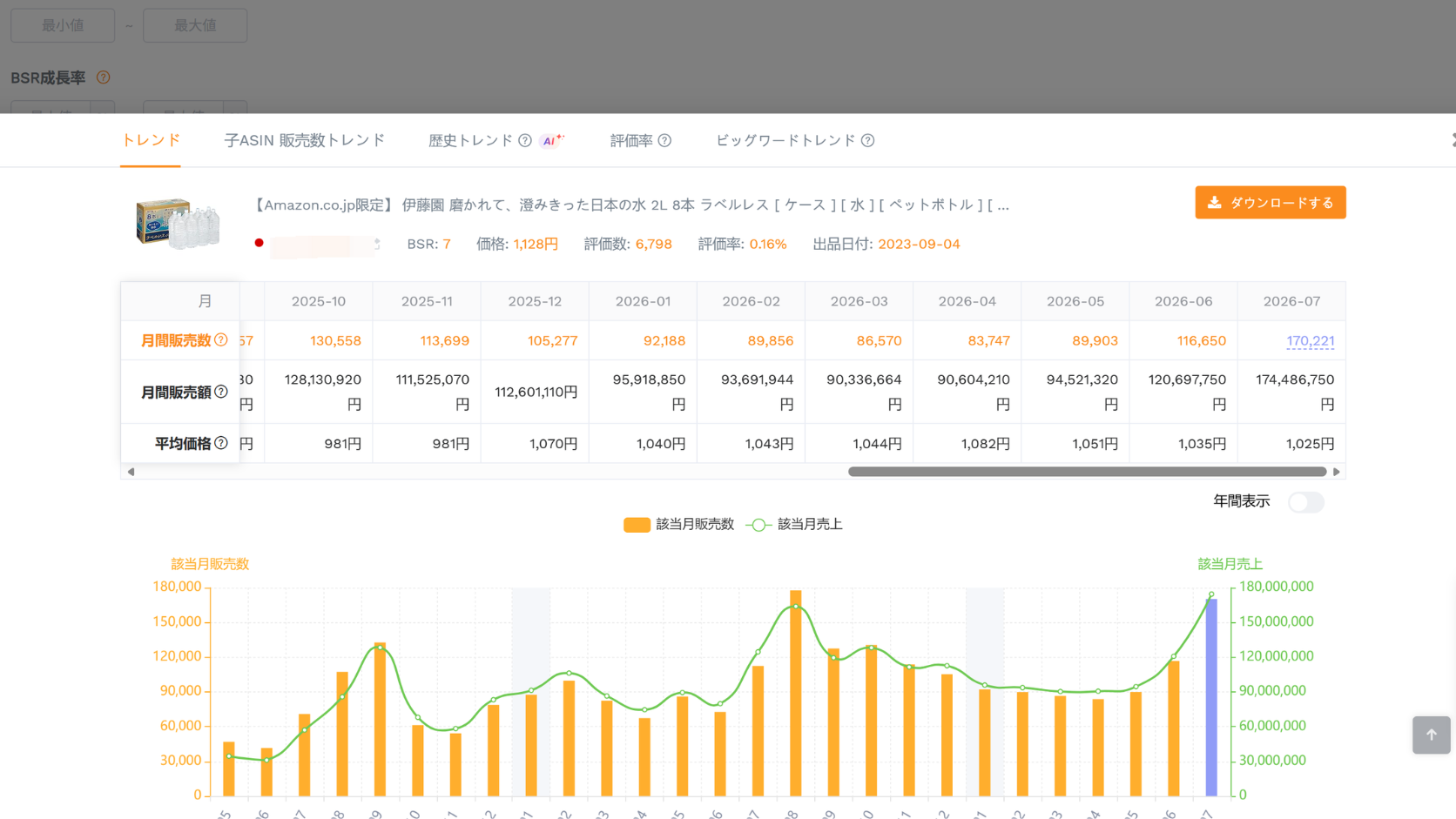
Task: Click the horizontal table scrollbar thumb
Action: point(1087,472)
